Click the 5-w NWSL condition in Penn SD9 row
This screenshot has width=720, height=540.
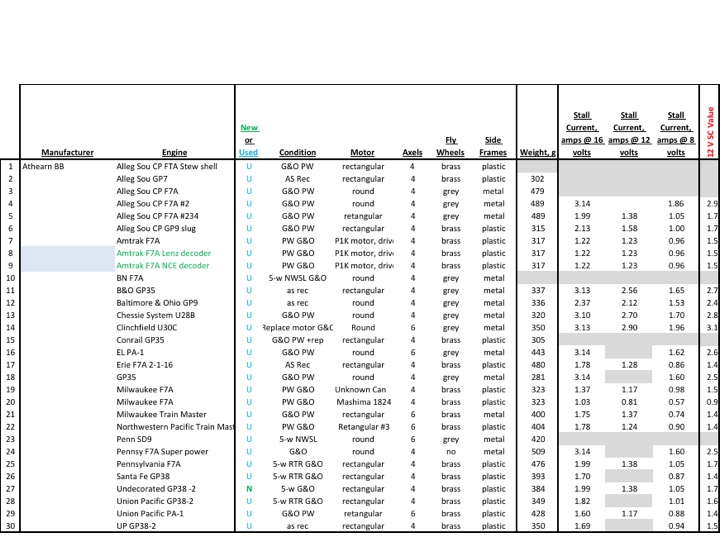click(x=298, y=439)
